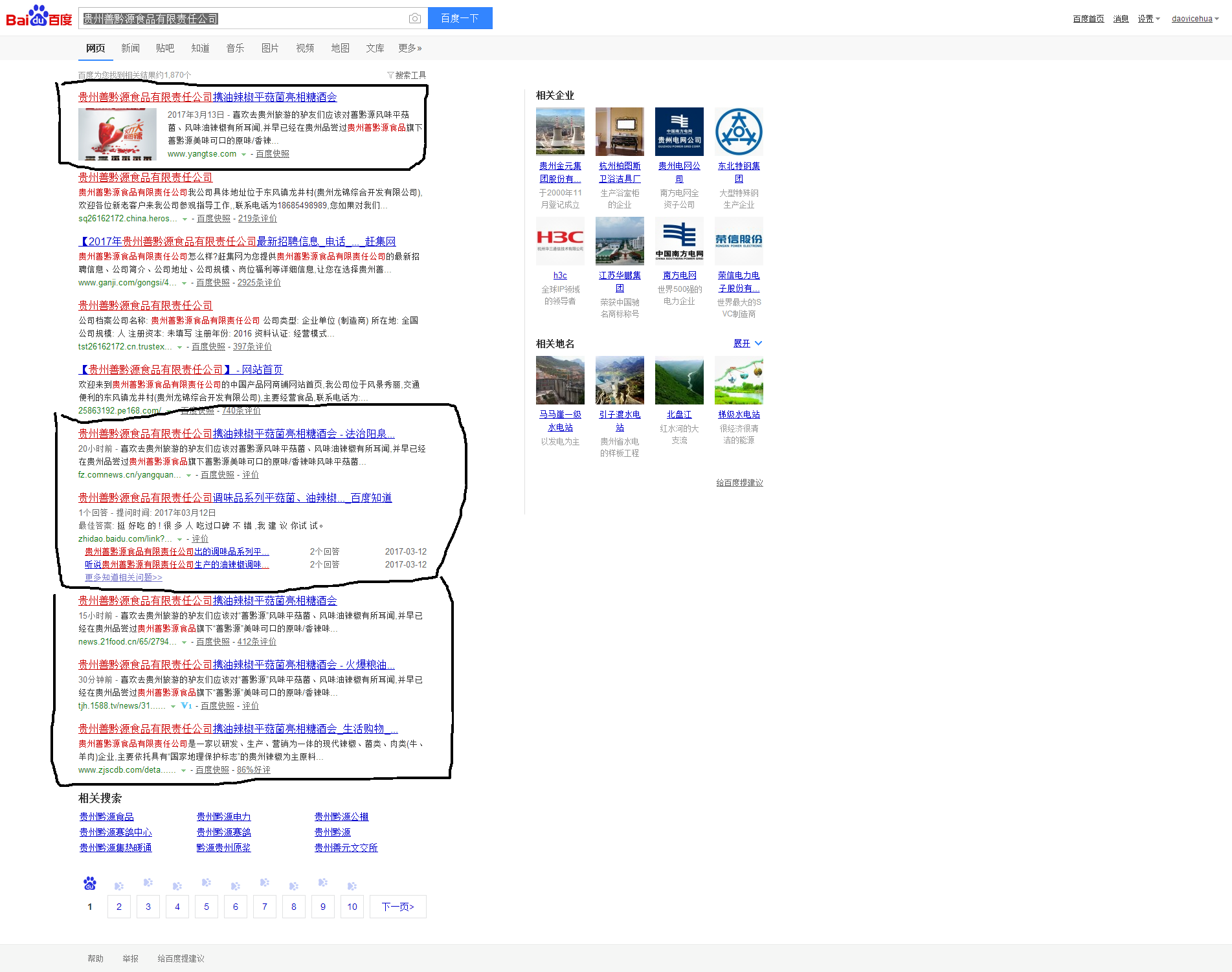Expand sq26162172.china.heros result dropdown arrow

[185, 219]
